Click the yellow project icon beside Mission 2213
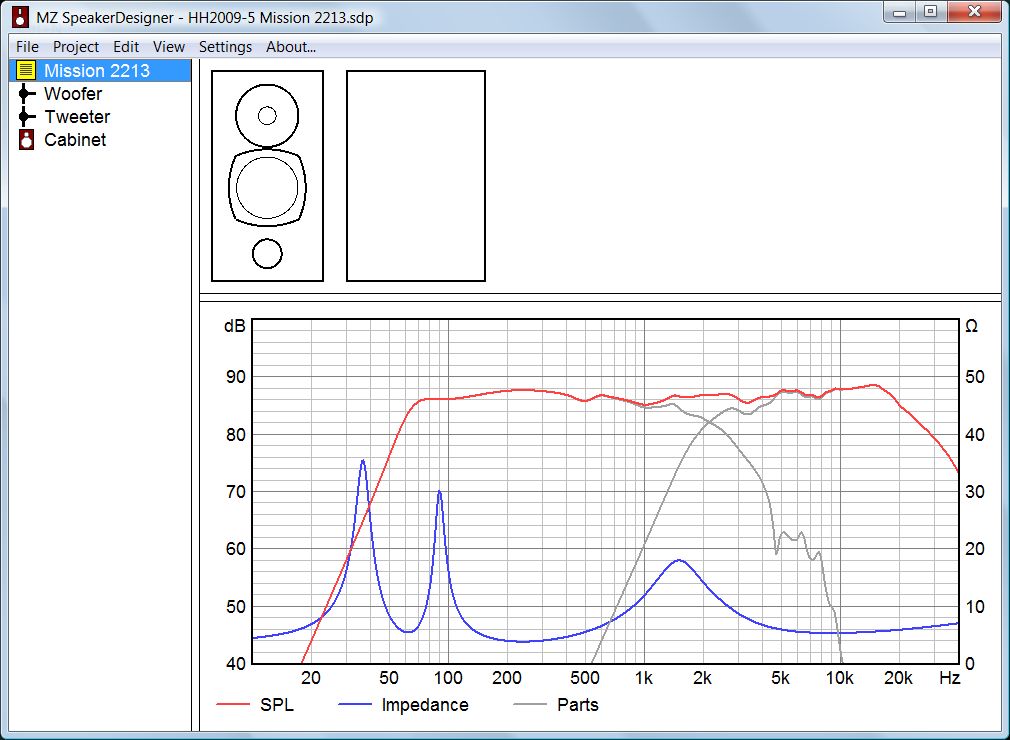This screenshot has height=740, width=1010. [x=26, y=70]
